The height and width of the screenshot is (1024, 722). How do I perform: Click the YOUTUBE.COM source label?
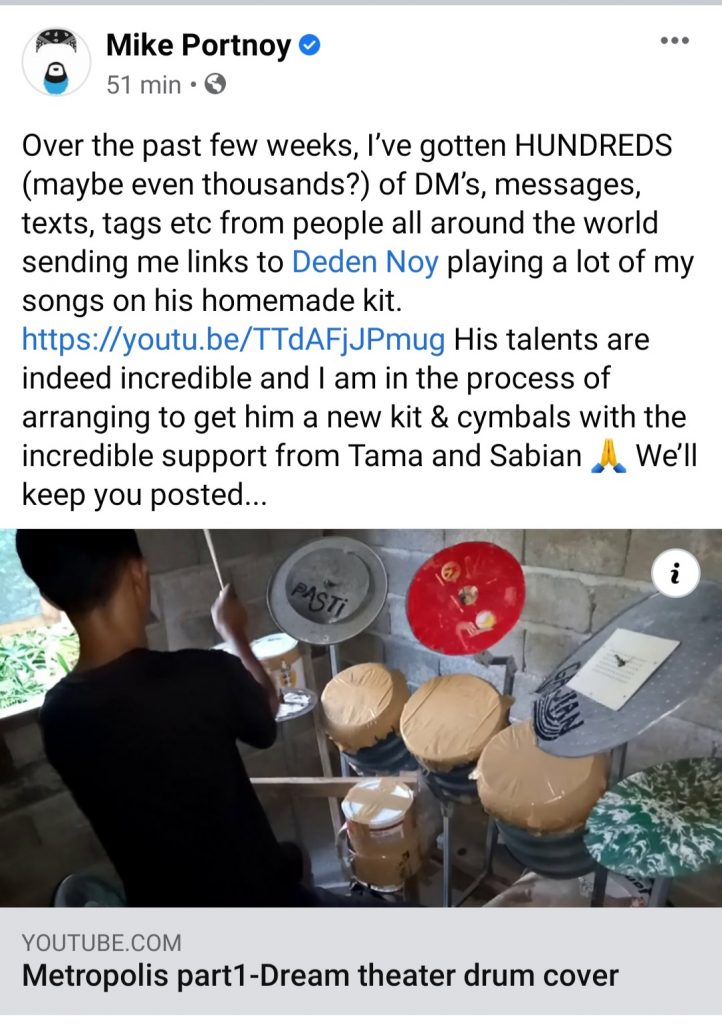click(x=102, y=942)
